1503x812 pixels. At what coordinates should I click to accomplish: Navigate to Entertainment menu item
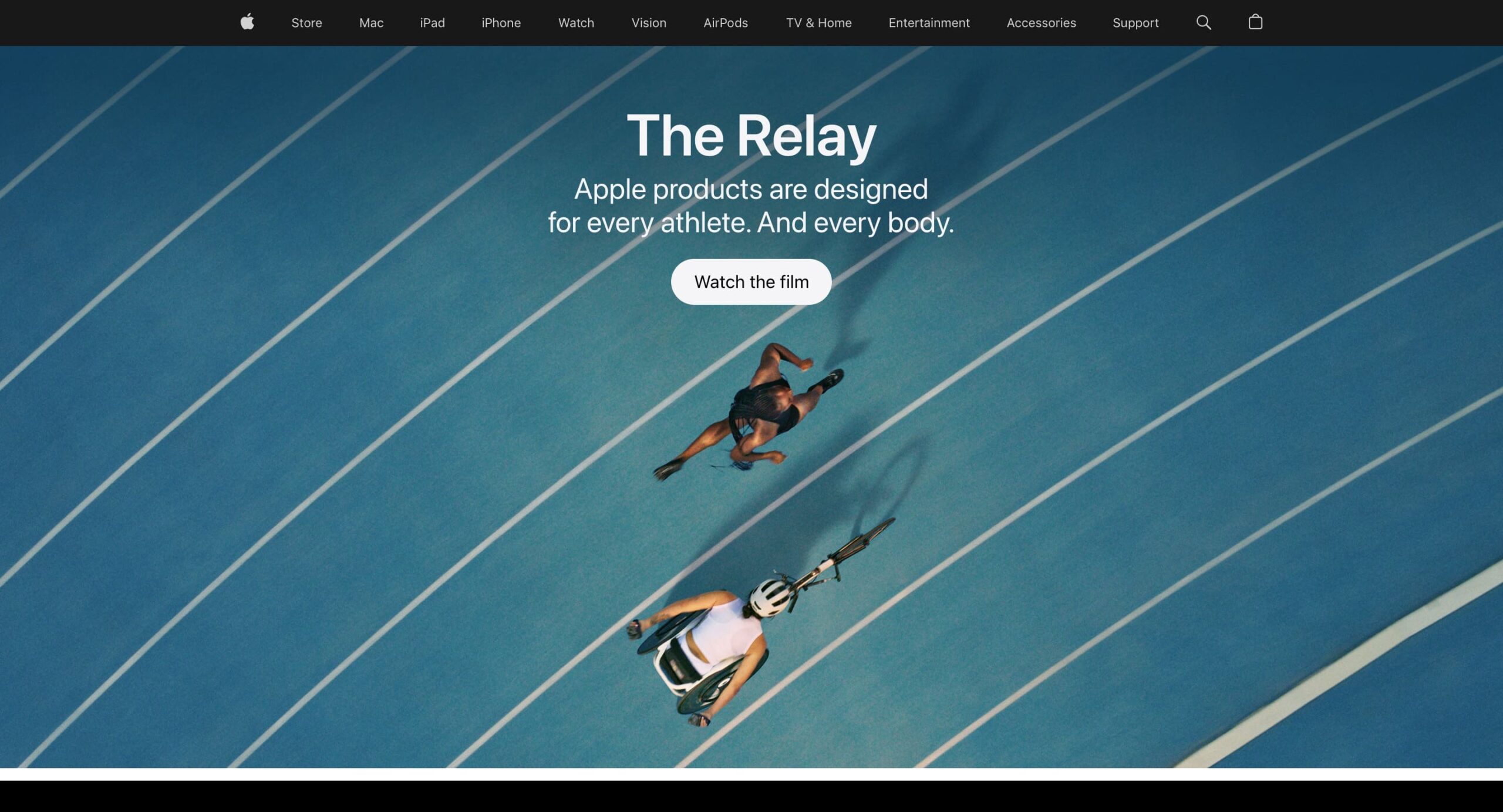929,22
